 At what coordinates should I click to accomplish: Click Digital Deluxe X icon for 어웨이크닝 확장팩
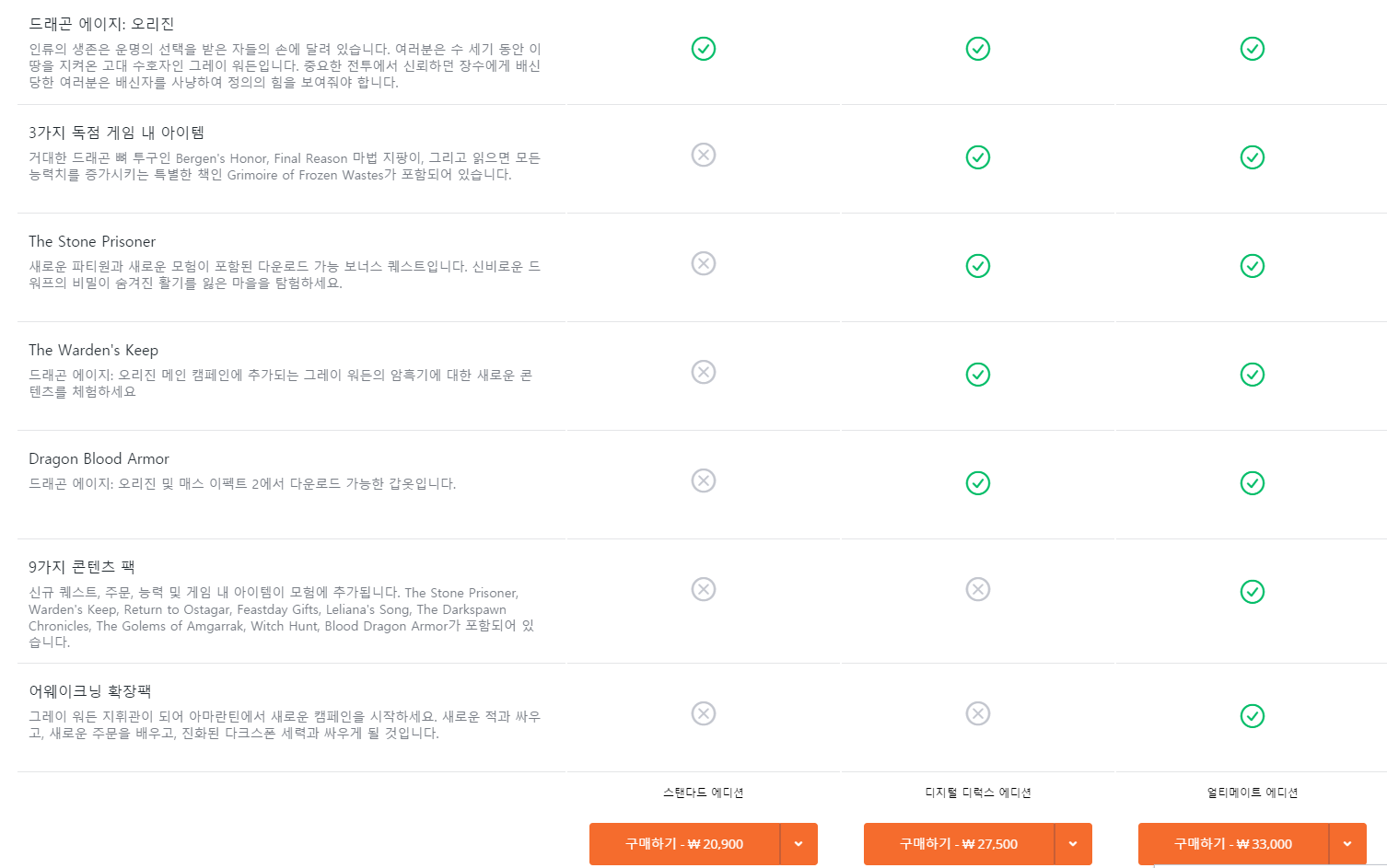pos(978,713)
